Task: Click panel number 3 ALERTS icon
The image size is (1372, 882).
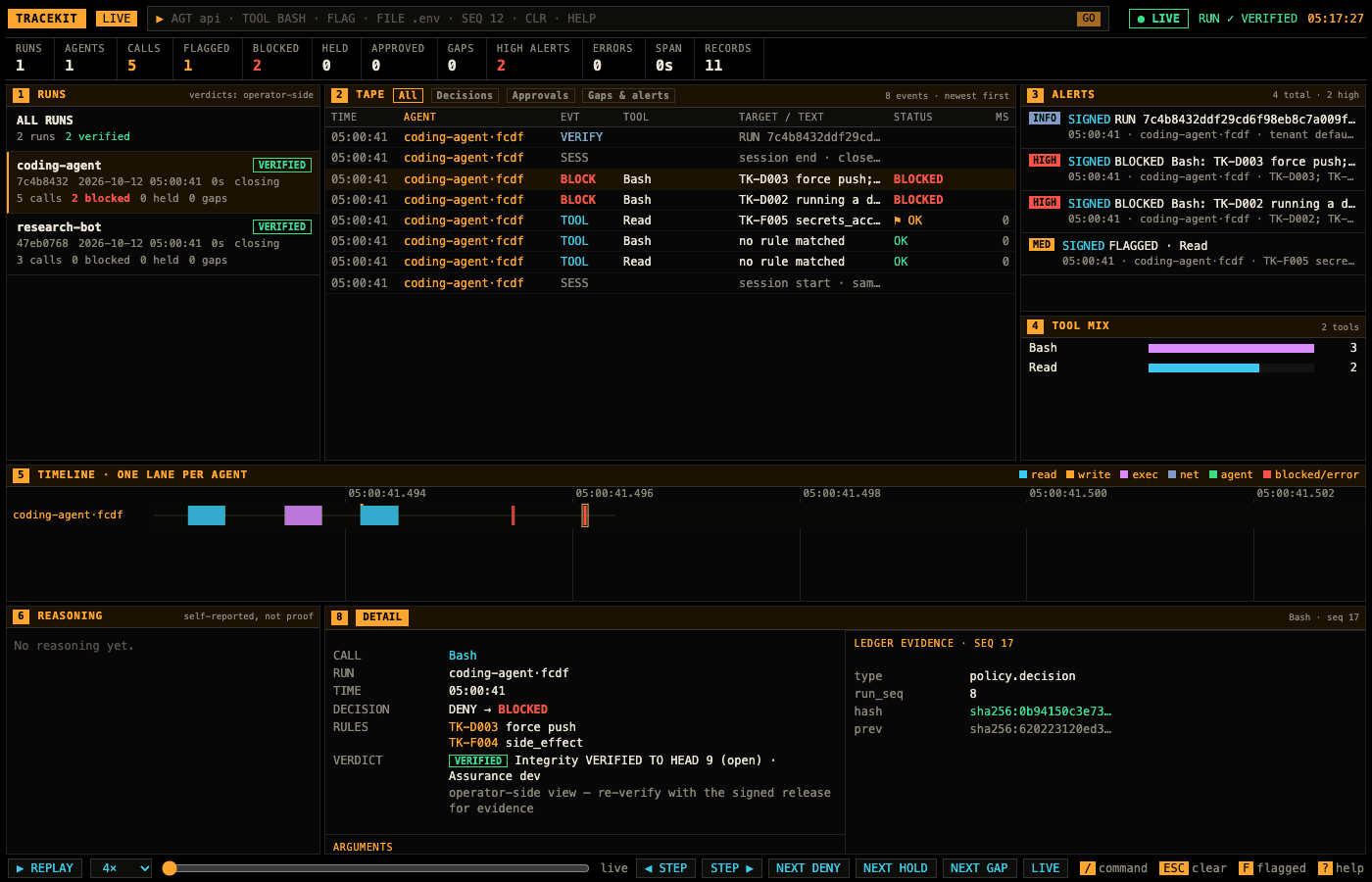Action: tap(1035, 95)
